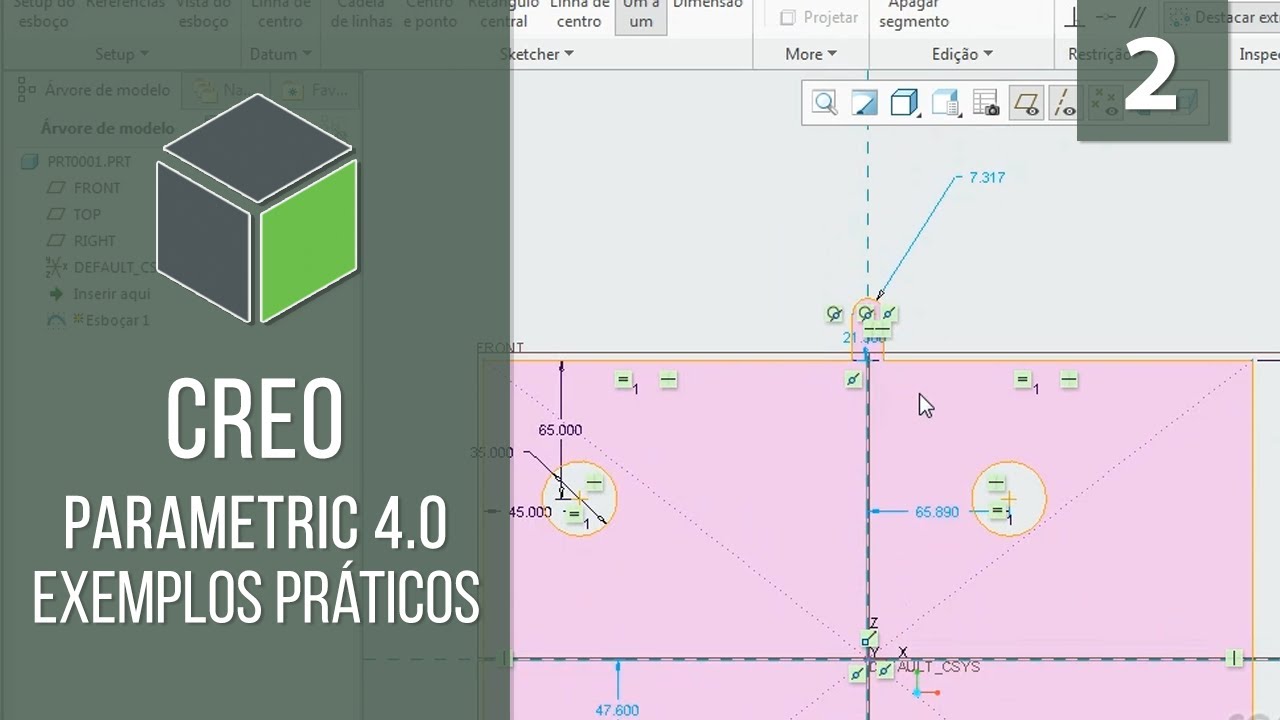This screenshot has height=720, width=1280.
Task: Switch to Árvore de modelo tab
Action: point(95,90)
